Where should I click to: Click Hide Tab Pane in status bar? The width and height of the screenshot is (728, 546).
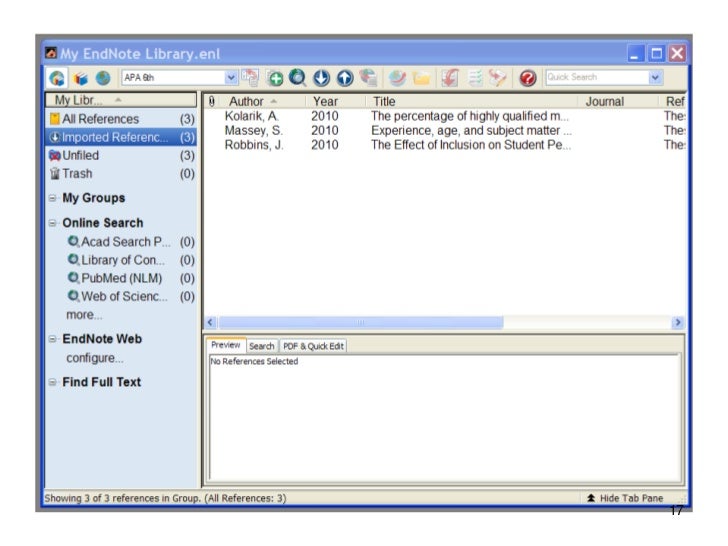(625, 498)
